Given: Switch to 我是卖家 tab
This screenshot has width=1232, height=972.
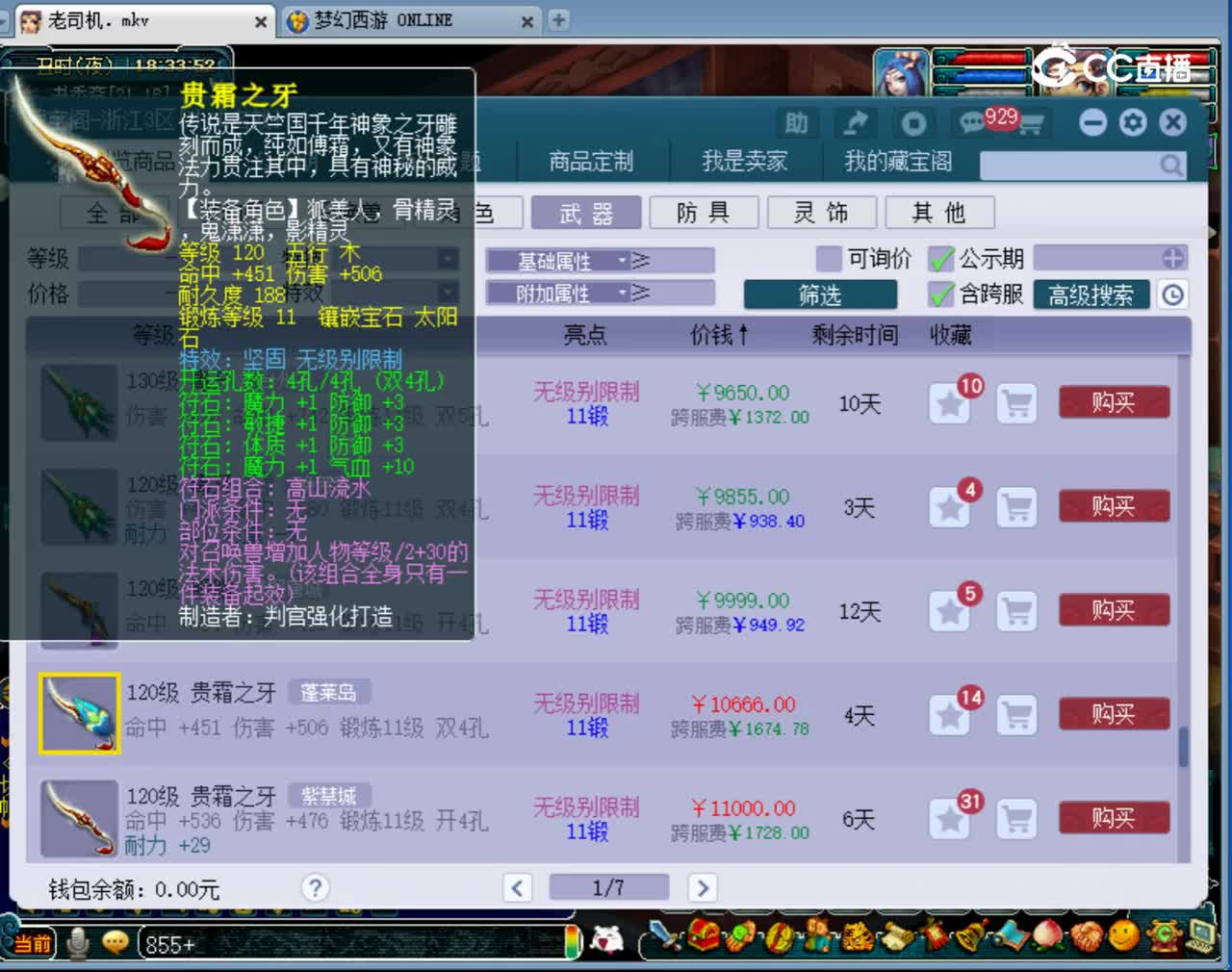Looking at the screenshot, I should [x=745, y=162].
